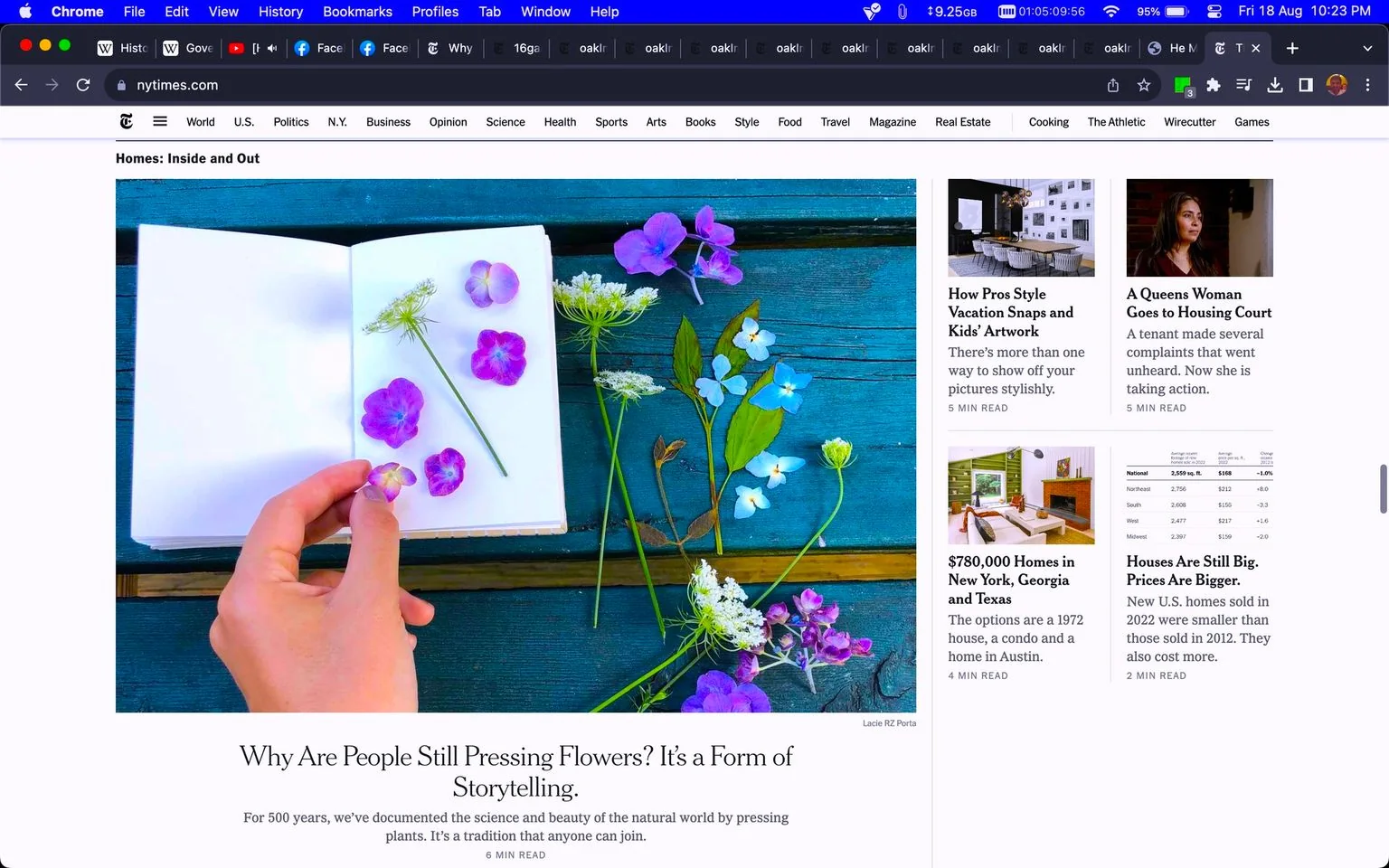The image size is (1389, 868).
Task: Switch to the Government Wikipedia tab
Action: [x=189, y=48]
